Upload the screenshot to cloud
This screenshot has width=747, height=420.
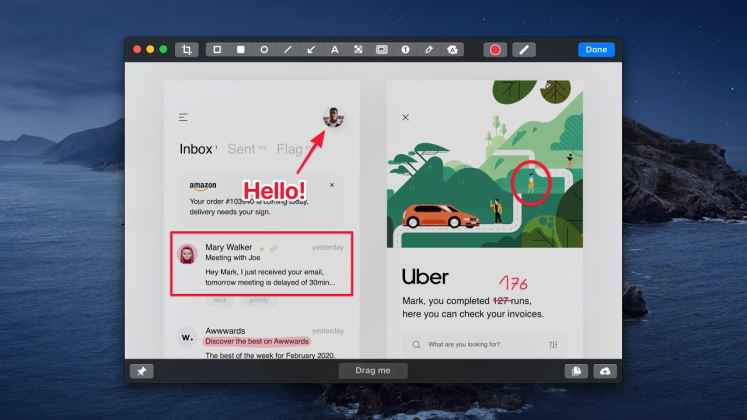(x=605, y=371)
